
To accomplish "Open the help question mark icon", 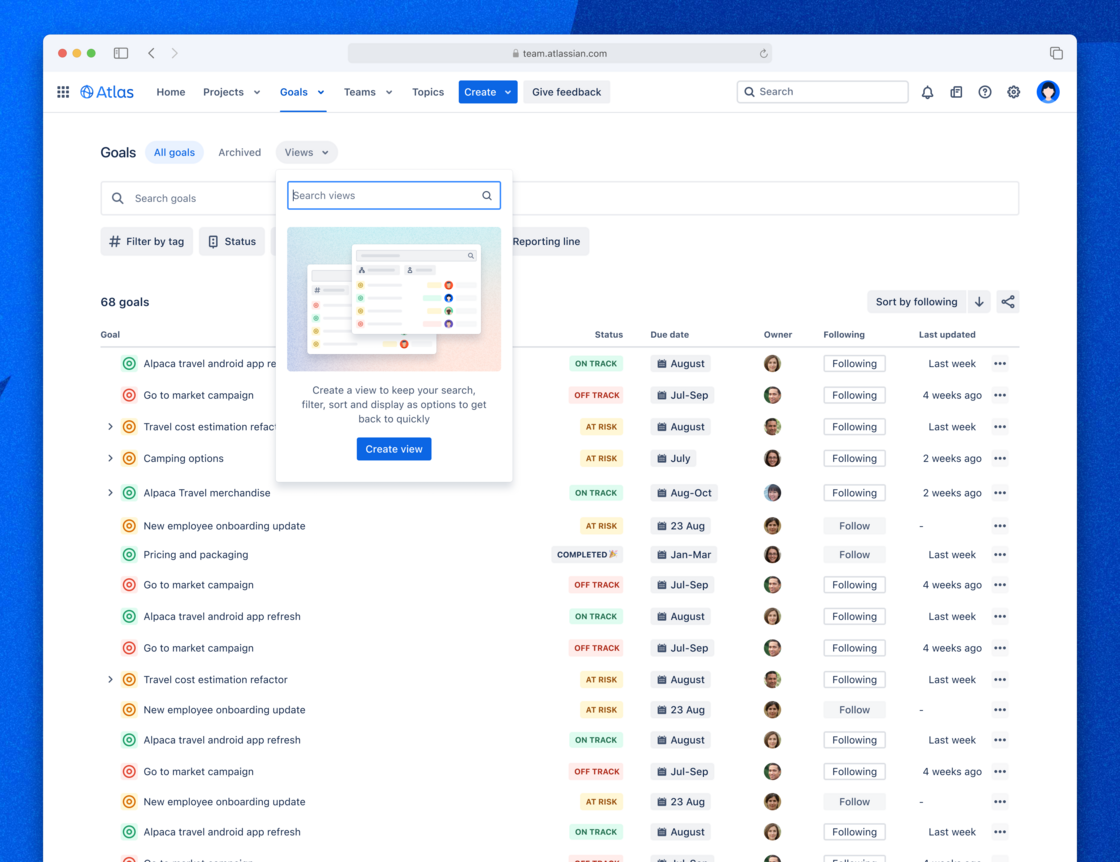I will (x=985, y=91).
